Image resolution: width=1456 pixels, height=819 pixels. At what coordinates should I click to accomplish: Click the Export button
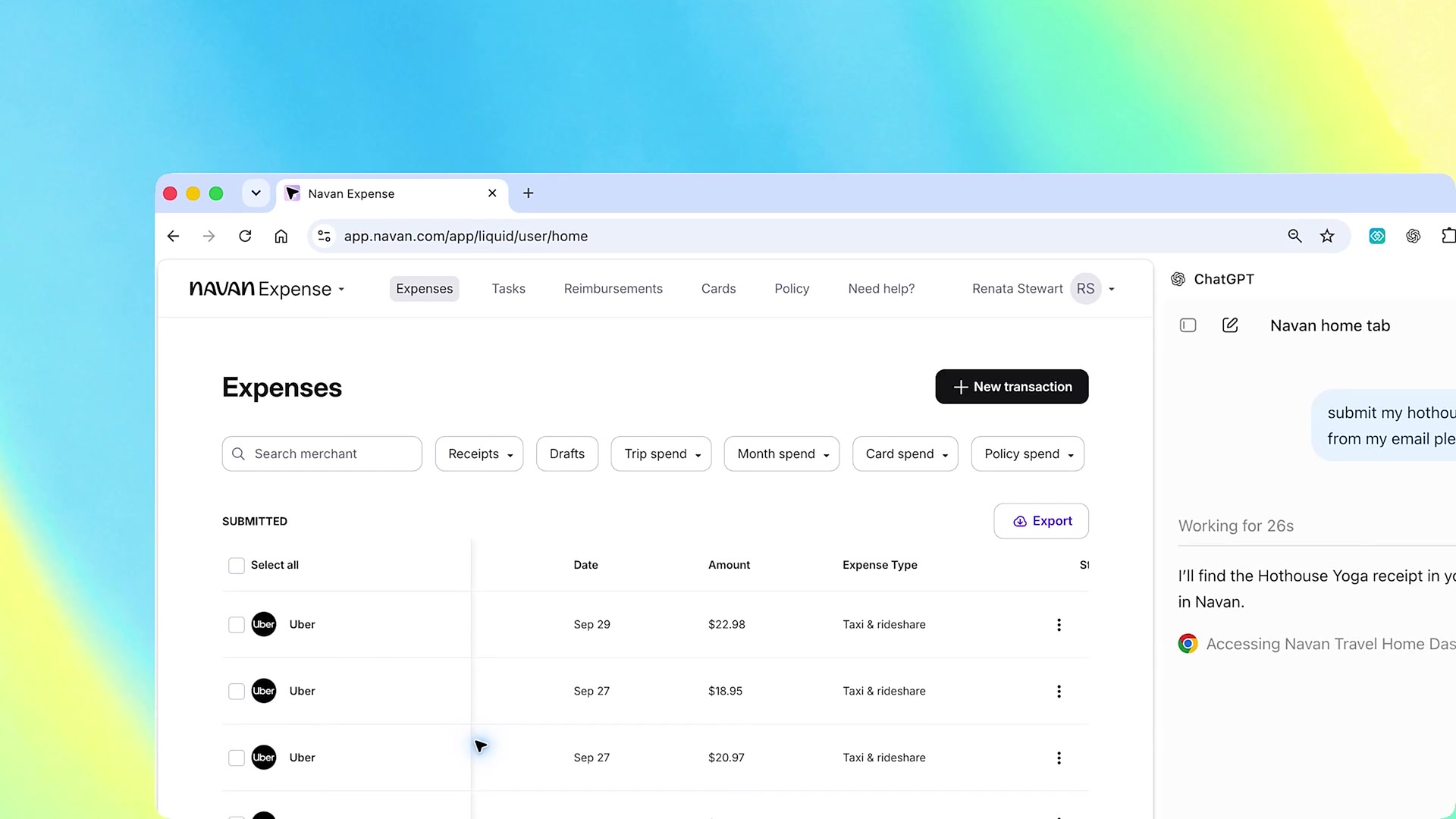click(x=1041, y=522)
